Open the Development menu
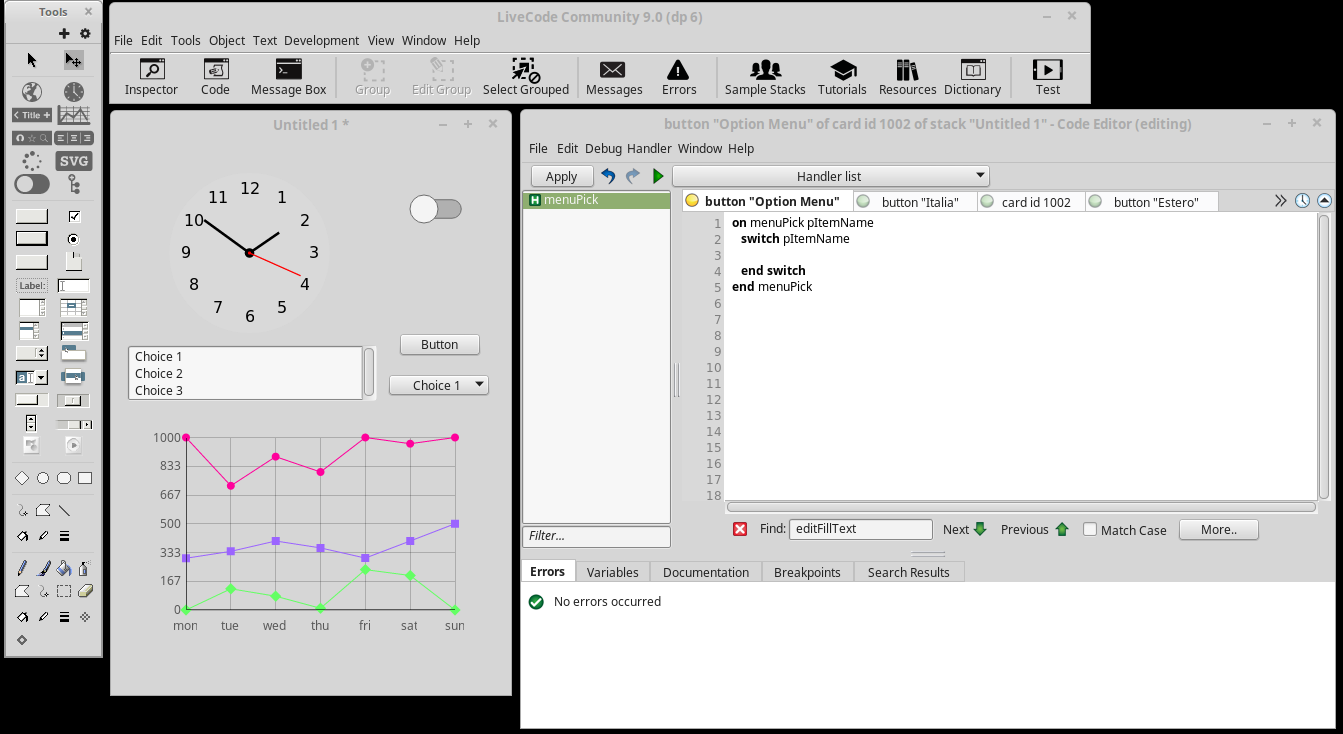The width and height of the screenshot is (1343, 734). [x=321, y=41]
